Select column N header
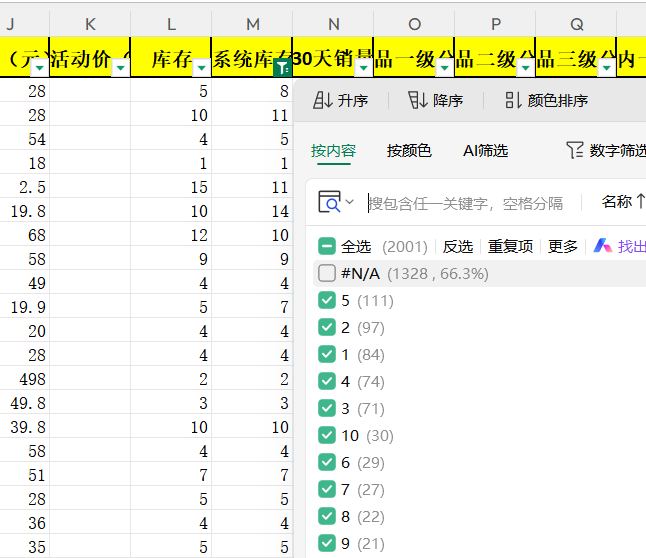The width and height of the screenshot is (646, 558). (333, 24)
